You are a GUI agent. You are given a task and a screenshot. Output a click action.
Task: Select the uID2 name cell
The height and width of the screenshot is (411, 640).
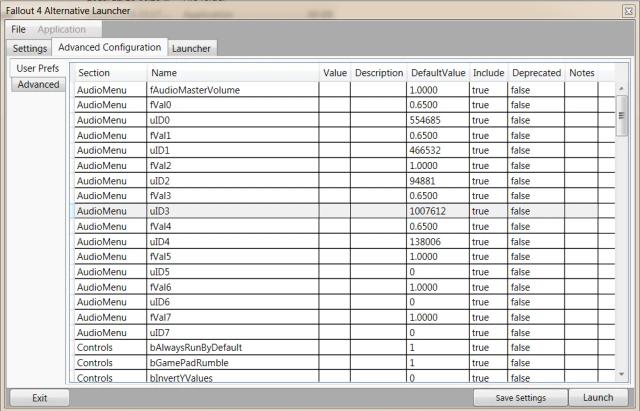233,181
